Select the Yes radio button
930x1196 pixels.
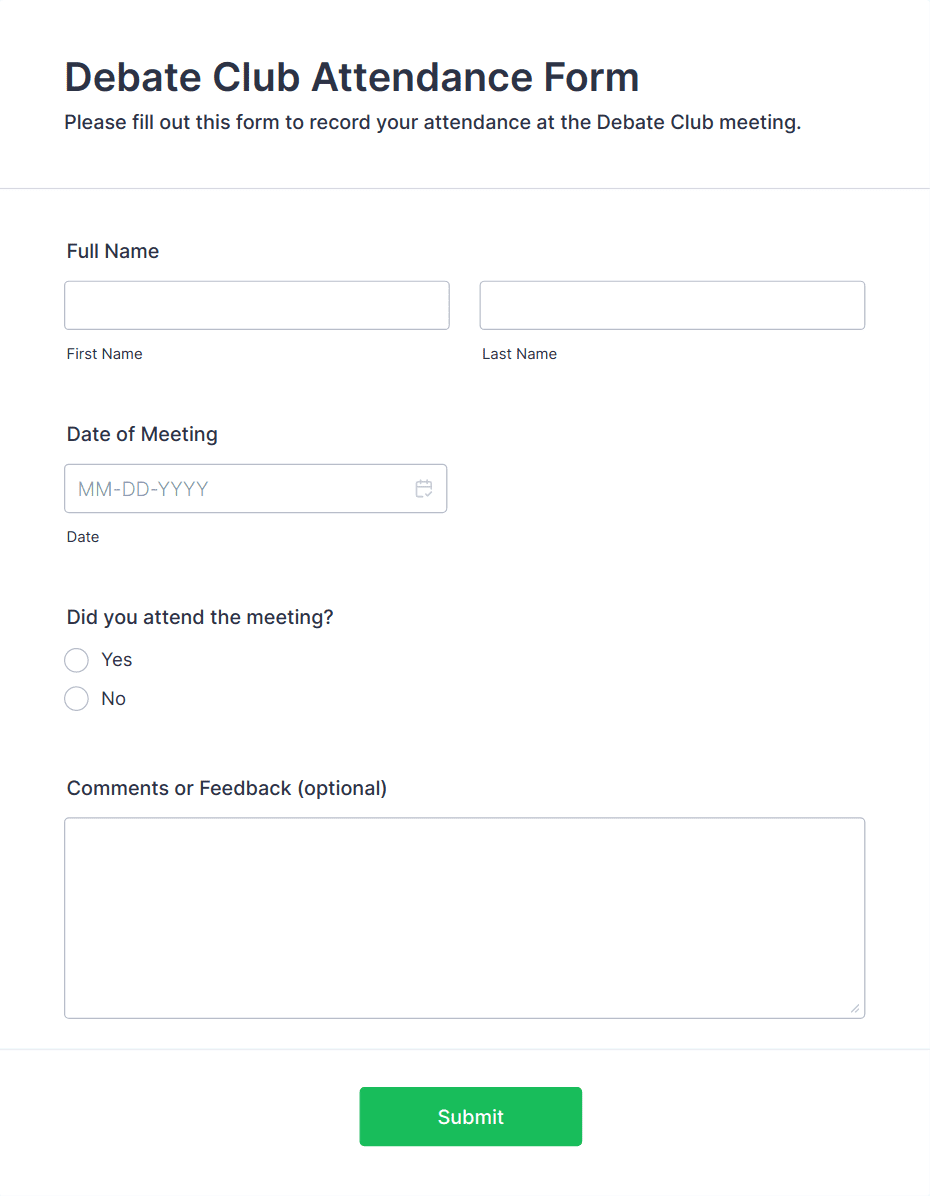click(76, 660)
